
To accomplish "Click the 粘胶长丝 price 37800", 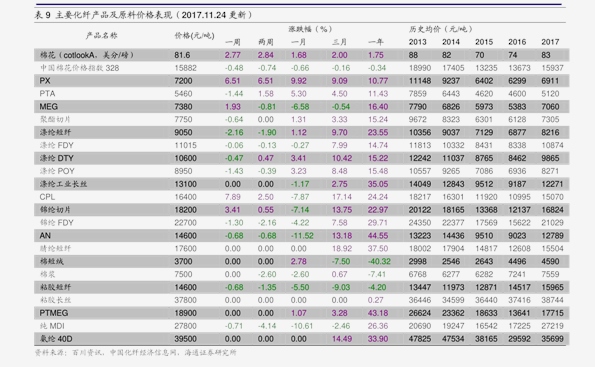I will [x=186, y=300].
